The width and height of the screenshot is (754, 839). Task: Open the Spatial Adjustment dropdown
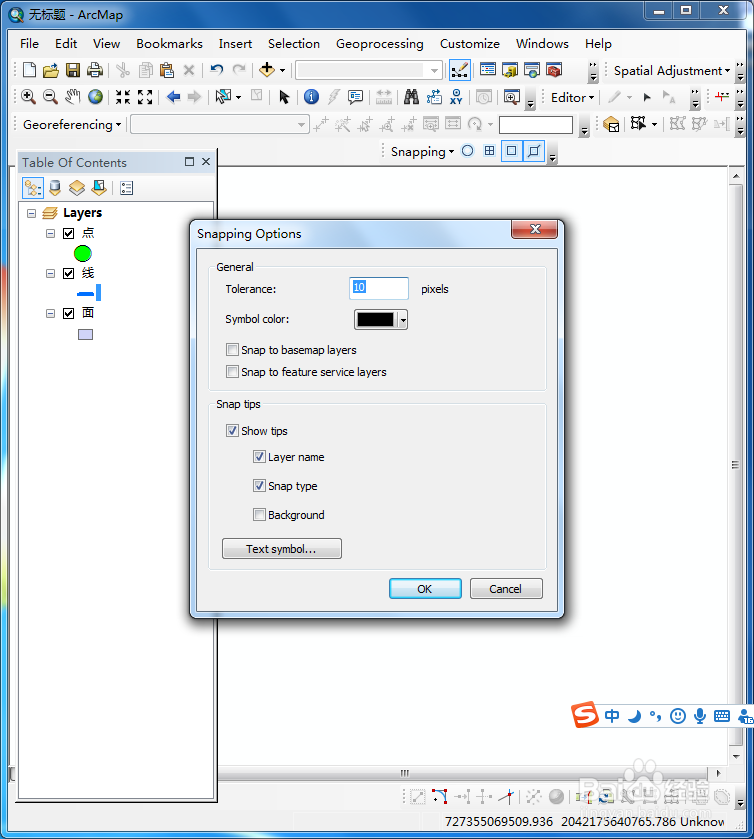[x=672, y=71]
